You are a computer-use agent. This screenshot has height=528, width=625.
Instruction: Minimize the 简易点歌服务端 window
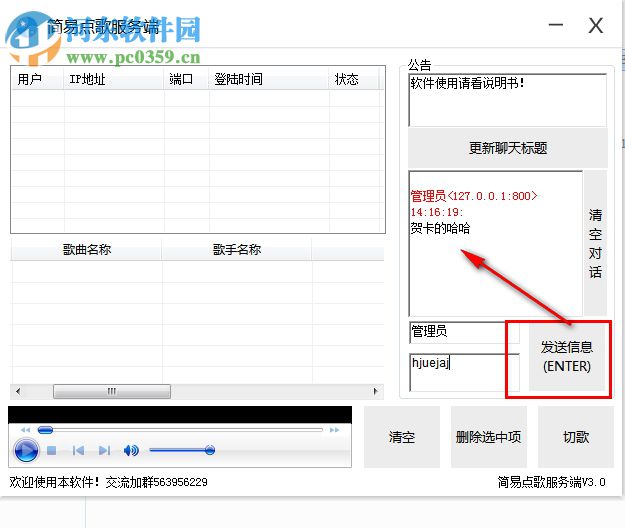point(556,26)
